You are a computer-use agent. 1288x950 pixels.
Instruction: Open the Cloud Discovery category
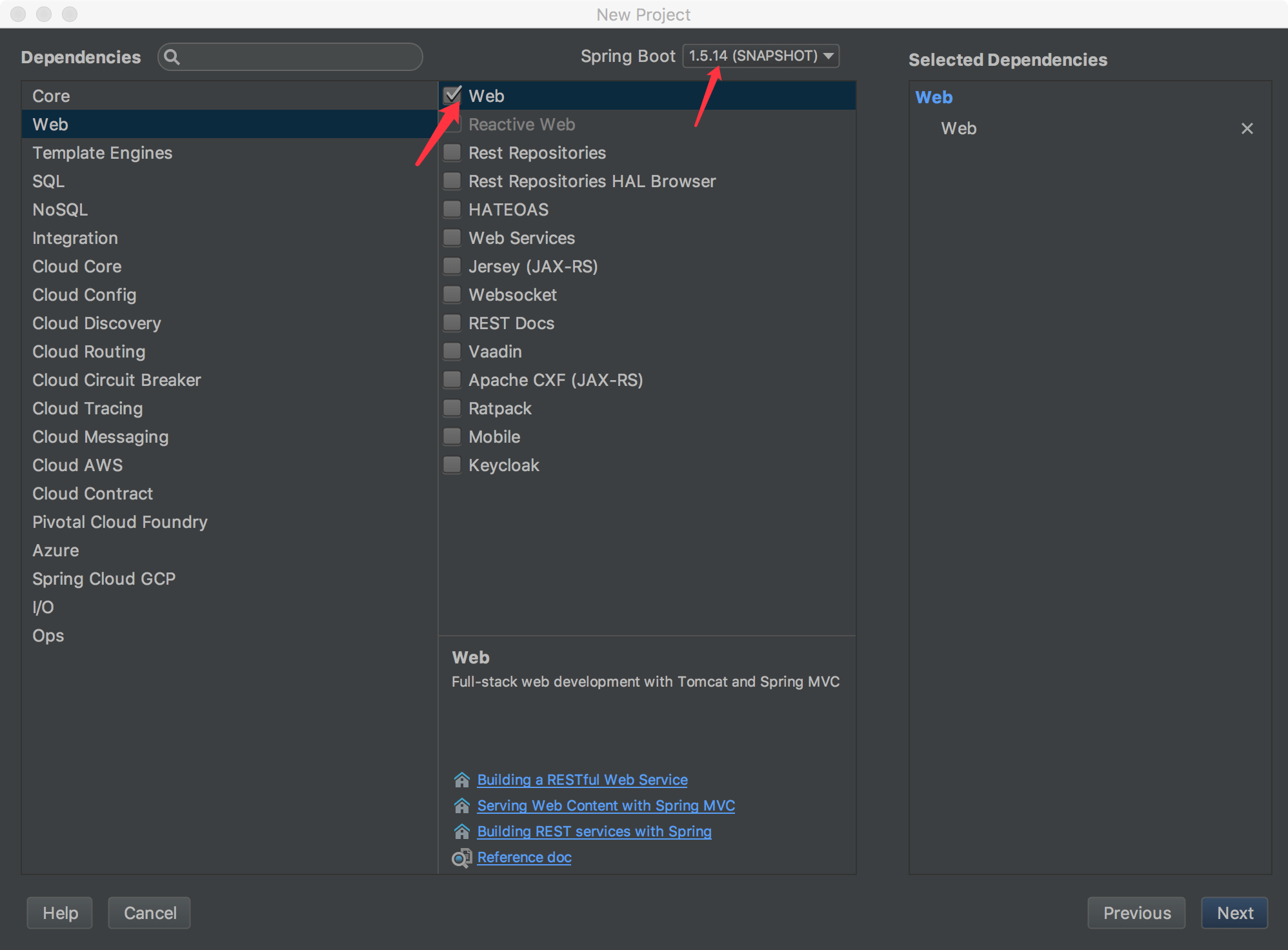point(96,323)
